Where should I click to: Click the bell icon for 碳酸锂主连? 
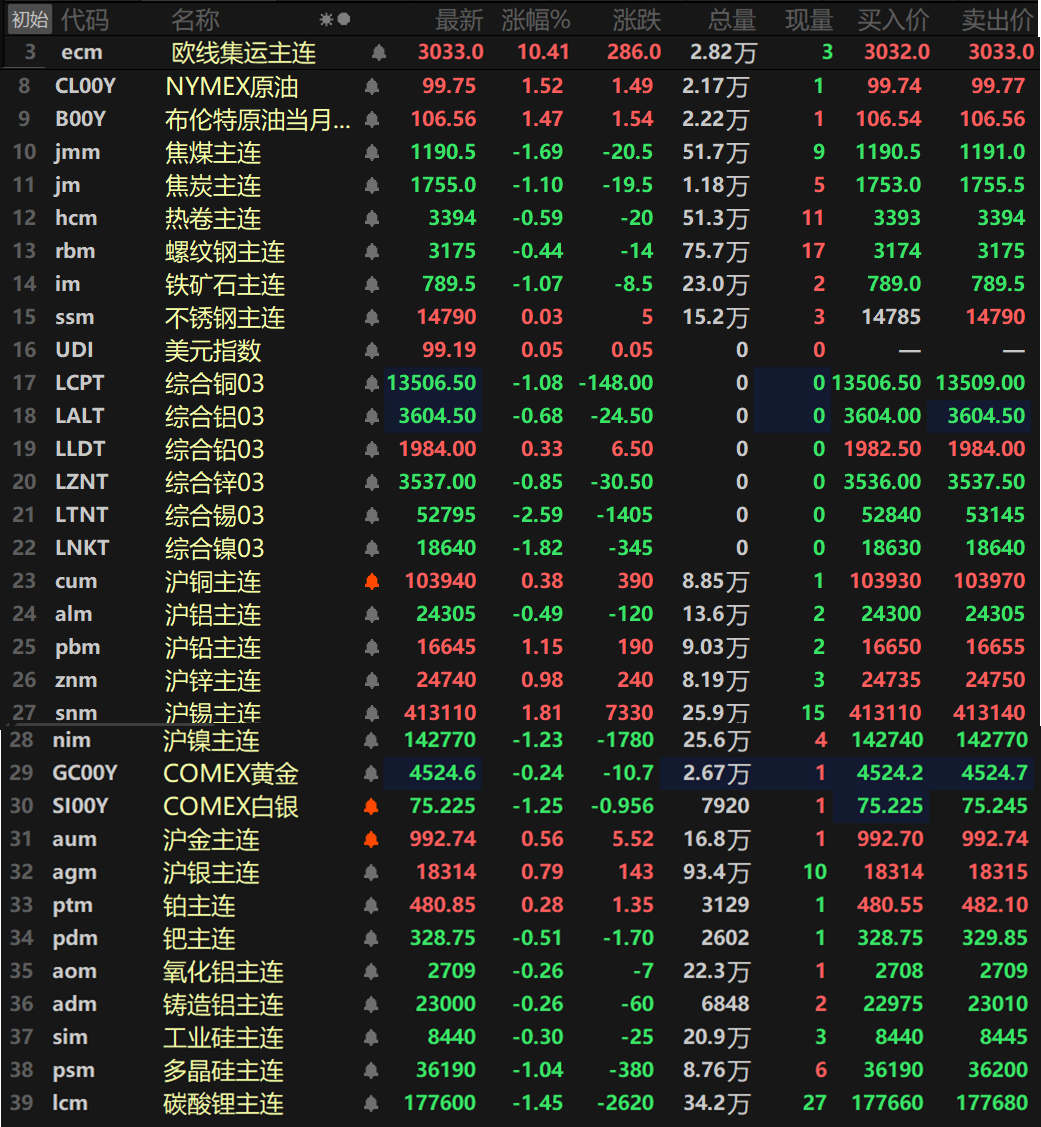tap(371, 1104)
